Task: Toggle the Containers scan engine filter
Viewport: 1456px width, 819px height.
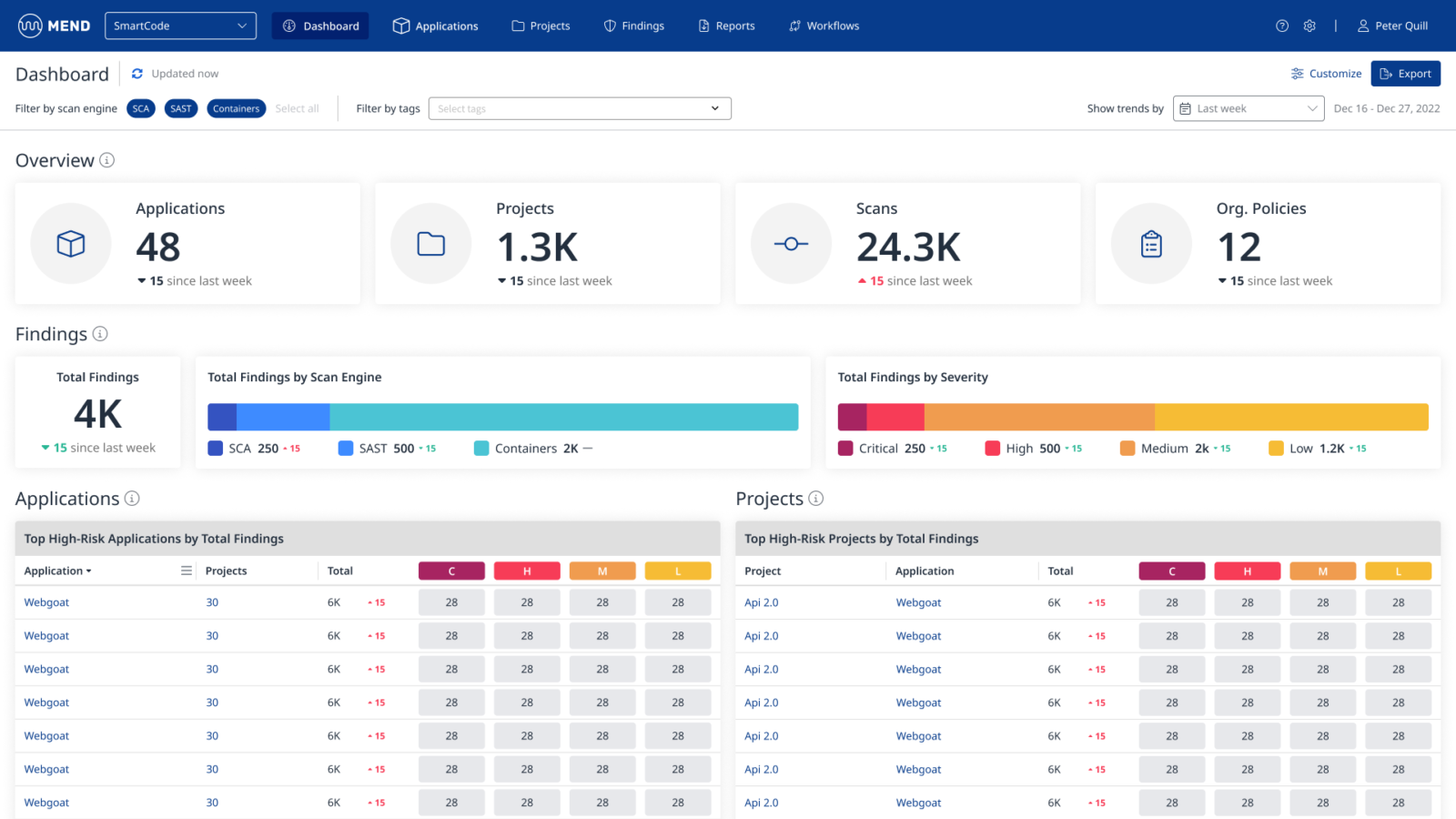Action: 237,108
